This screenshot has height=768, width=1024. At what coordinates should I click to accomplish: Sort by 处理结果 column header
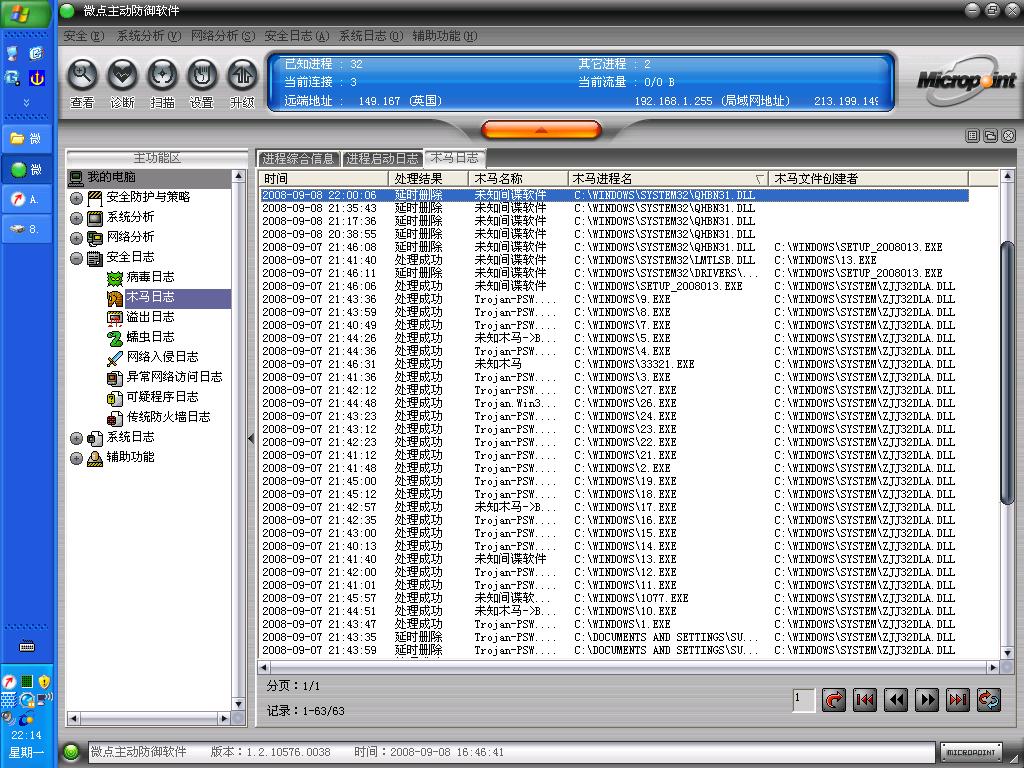point(428,178)
